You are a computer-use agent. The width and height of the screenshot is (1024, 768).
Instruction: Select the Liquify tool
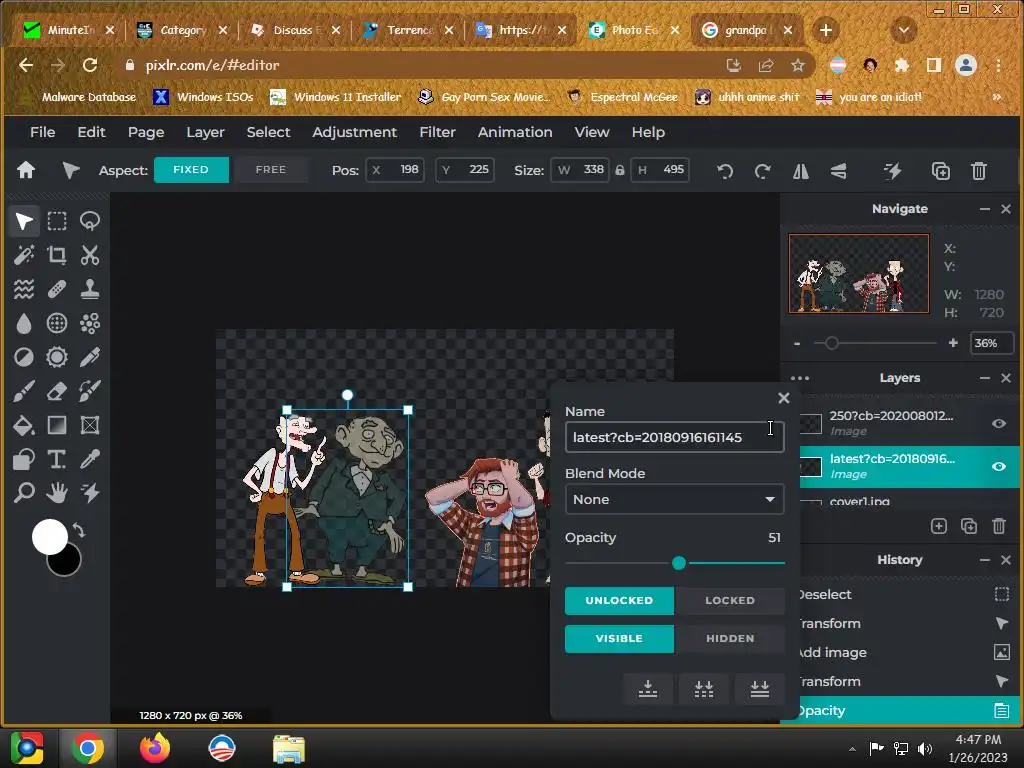click(x=24, y=289)
